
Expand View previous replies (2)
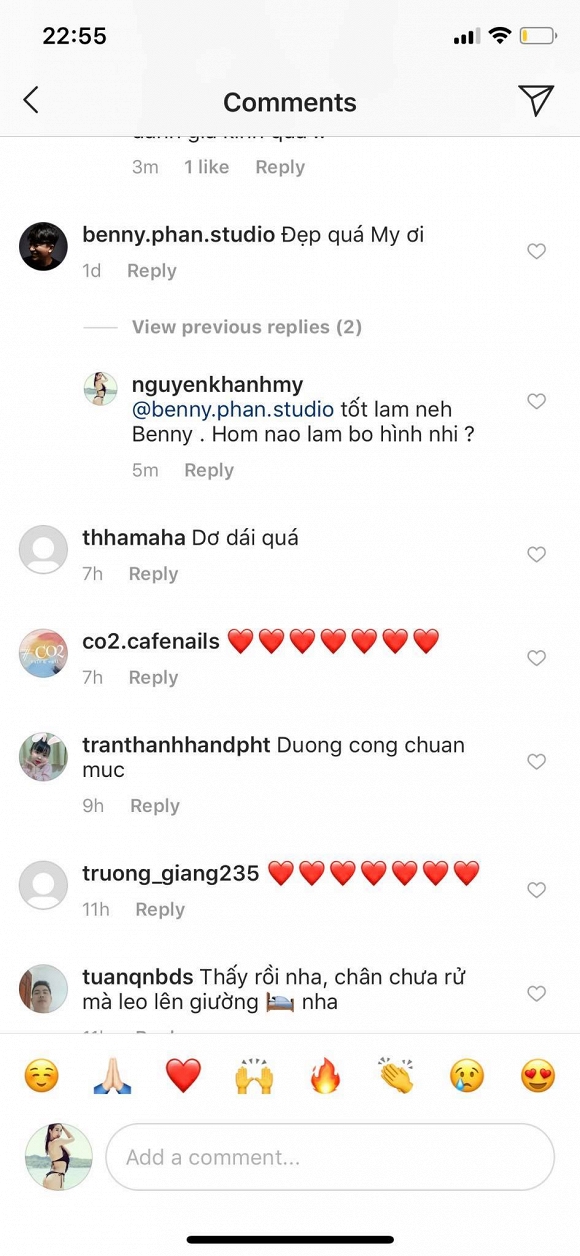pos(245,327)
